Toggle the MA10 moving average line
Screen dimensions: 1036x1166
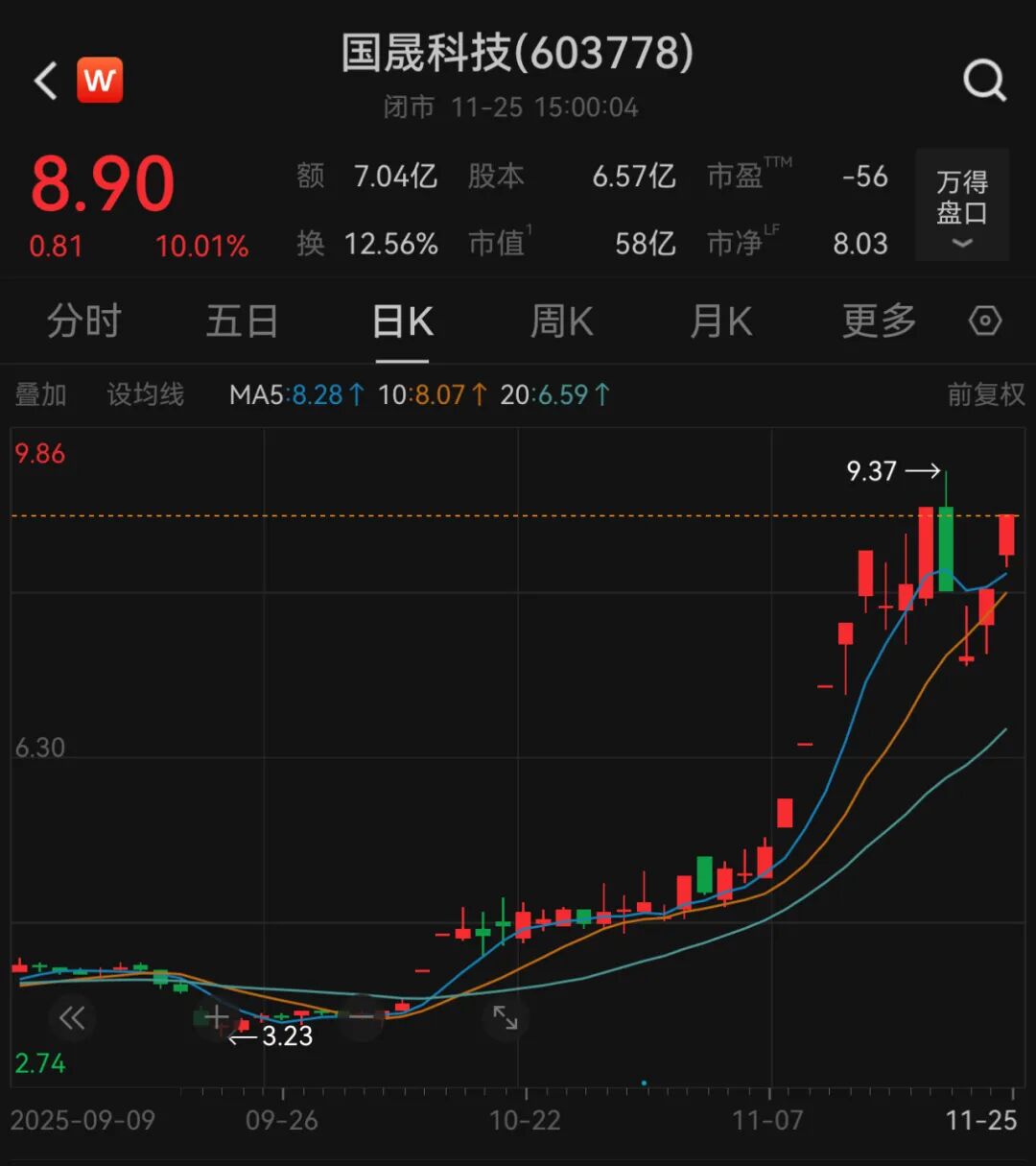[434, 393]
